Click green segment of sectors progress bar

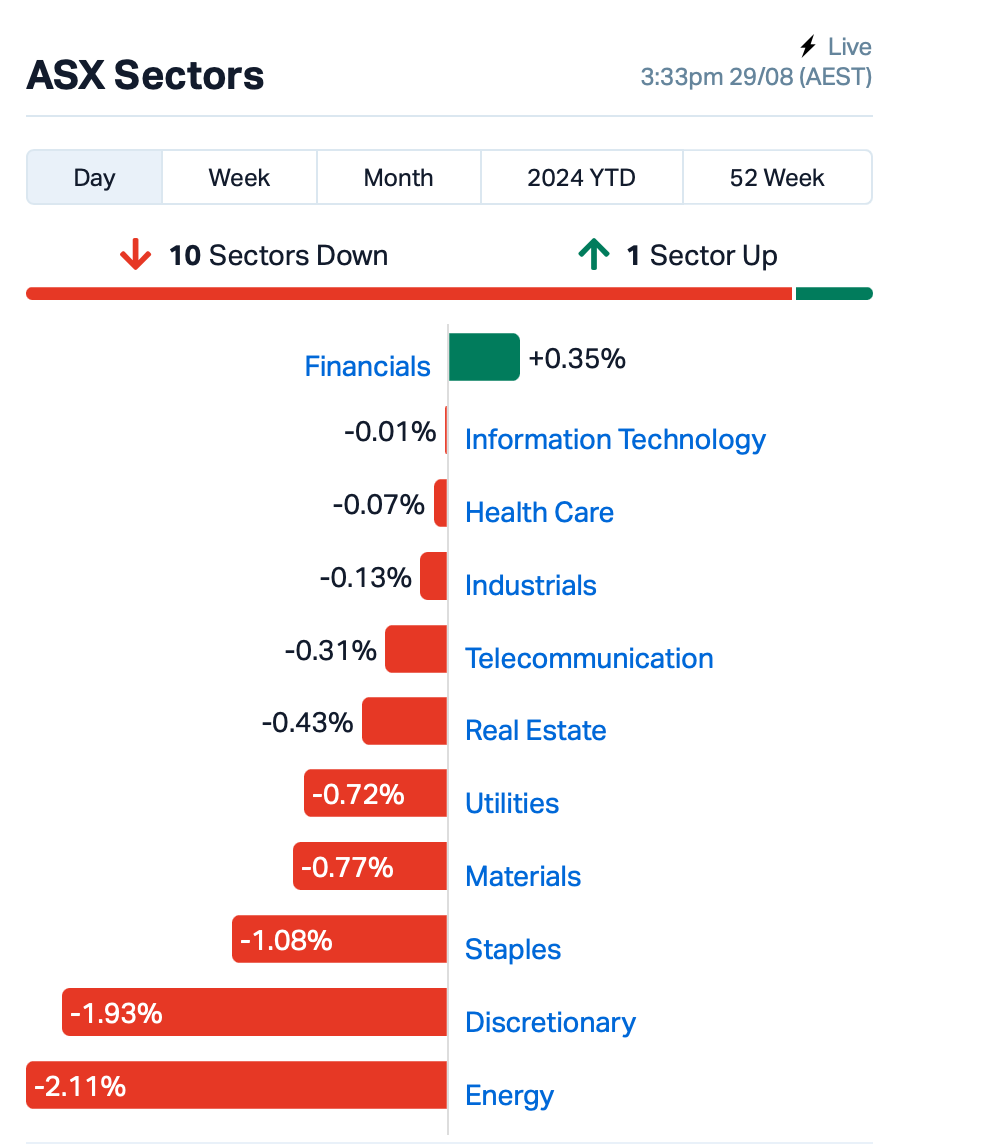point(834,294)
